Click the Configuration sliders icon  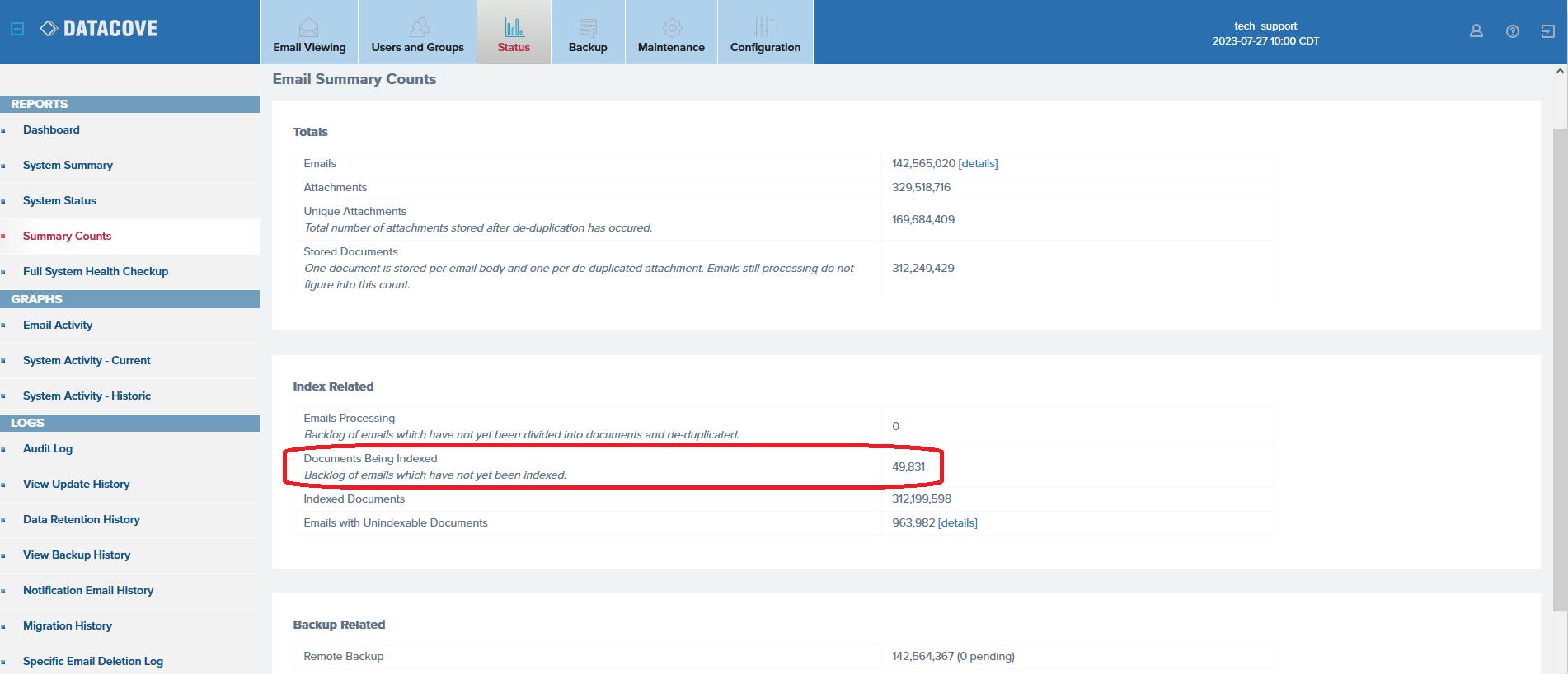point(764,27)
